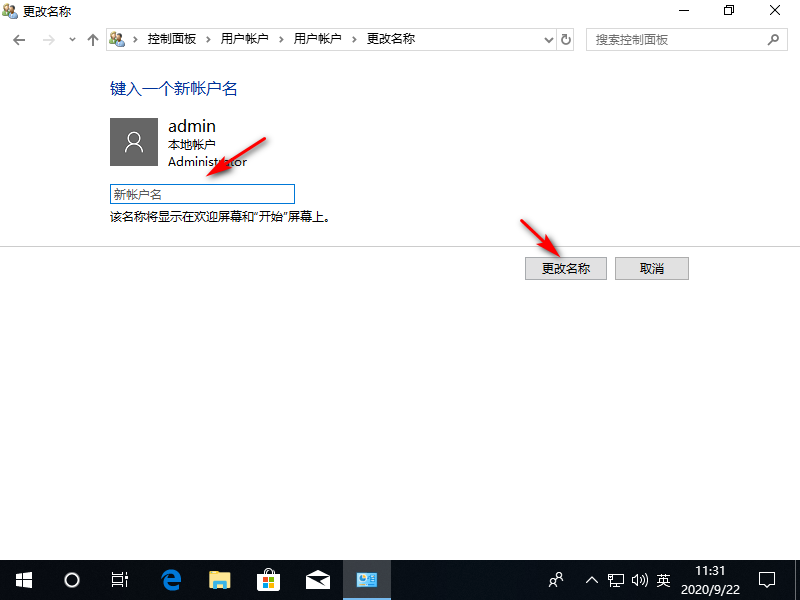The image size is (800, 600).
Task: Open Action Center from the system tray
Action: pyautogui.click(x=766, y=580)
